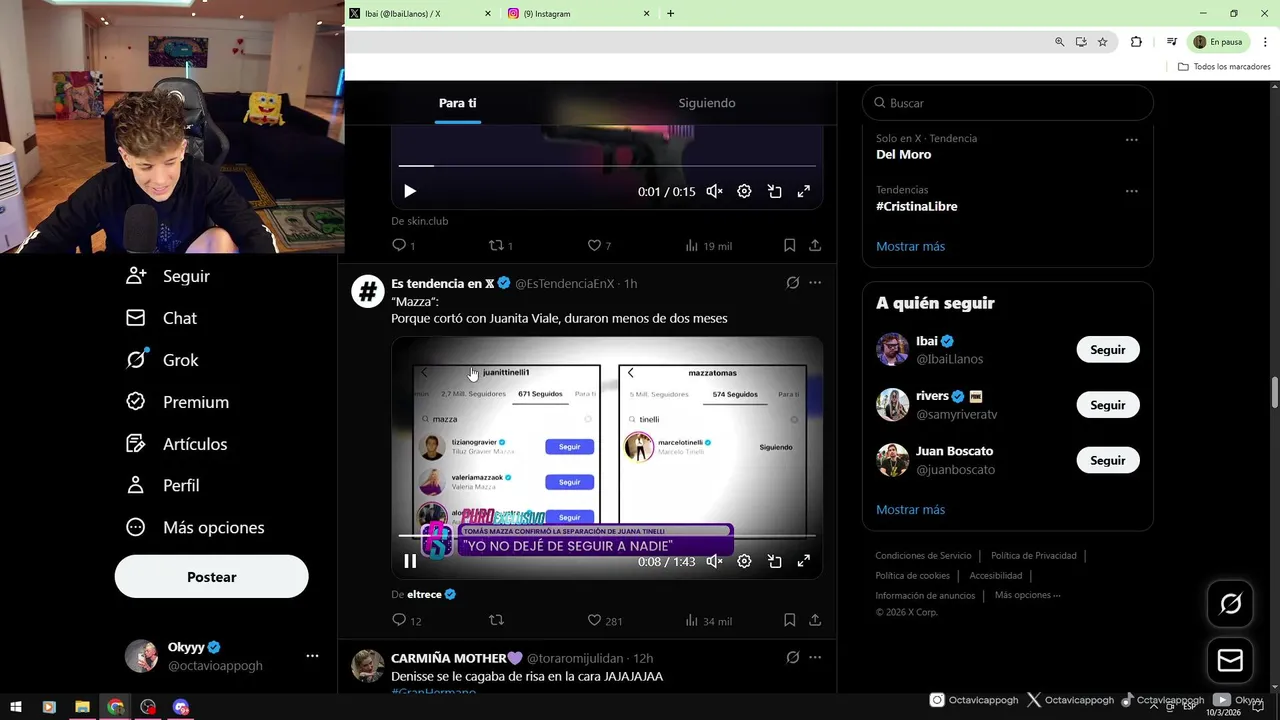The width and height of the screenshot is (1280, 720).
Task: Open more options for Del Moro trend
Action: click(1132, 140)
